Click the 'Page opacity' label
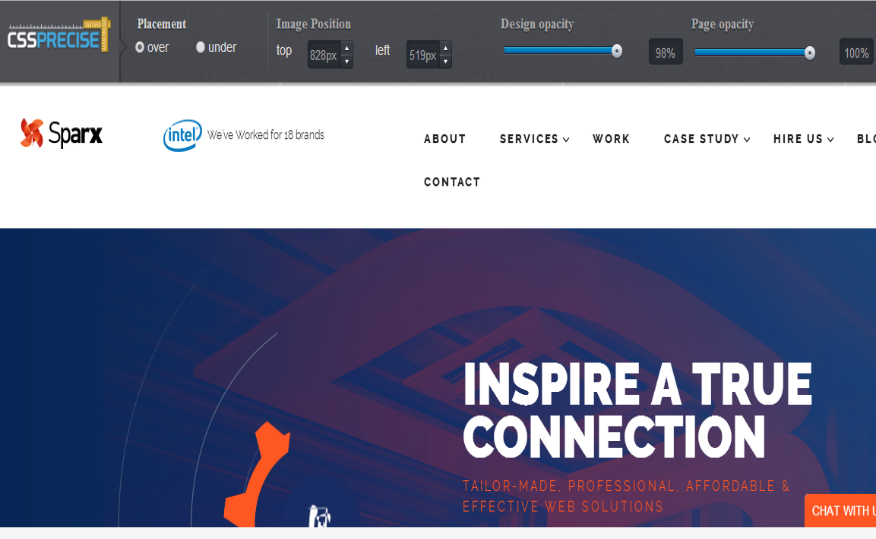Screen dimensions: 876x539 (x=722, y=24)
